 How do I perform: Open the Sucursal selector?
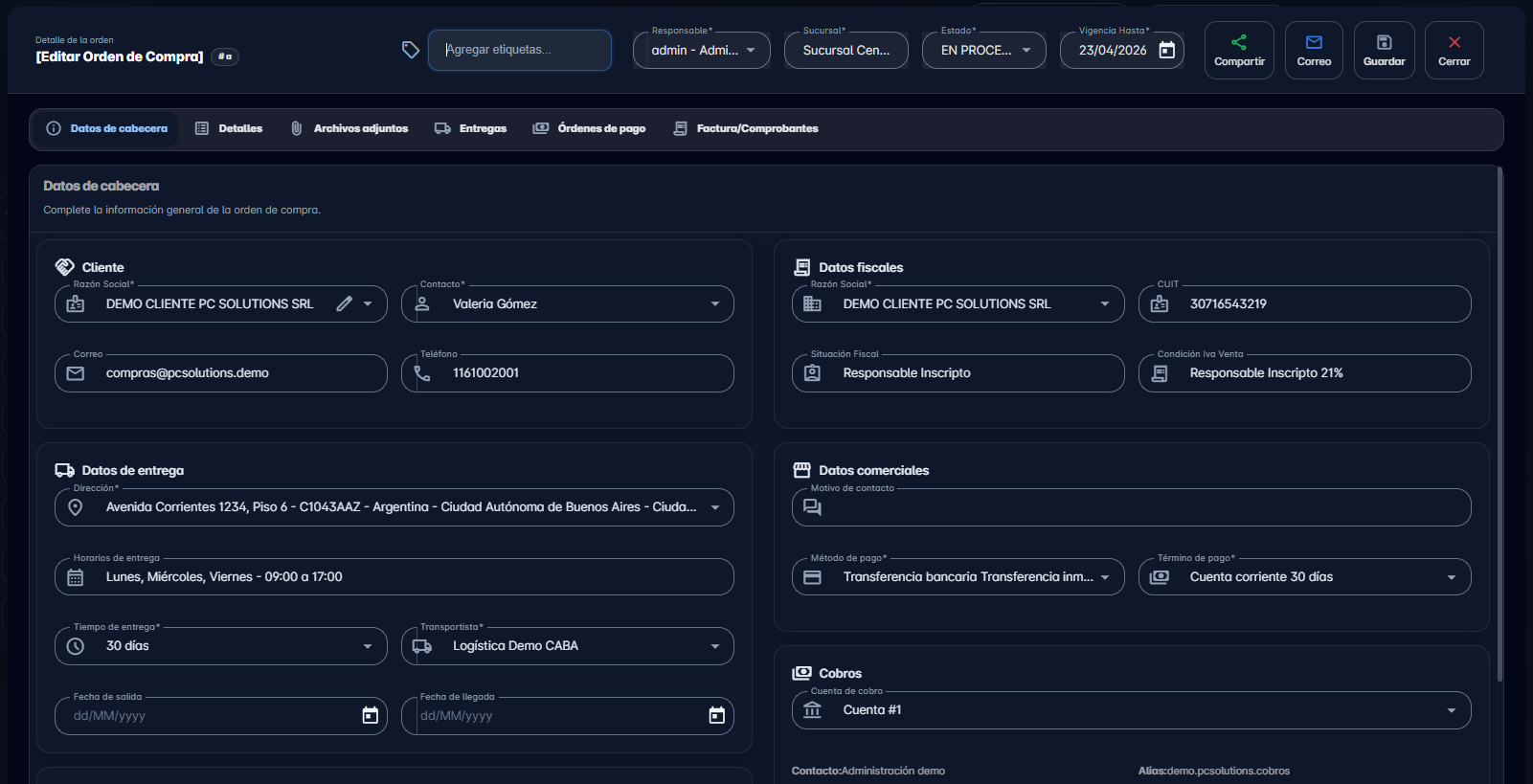click(846, 50)
